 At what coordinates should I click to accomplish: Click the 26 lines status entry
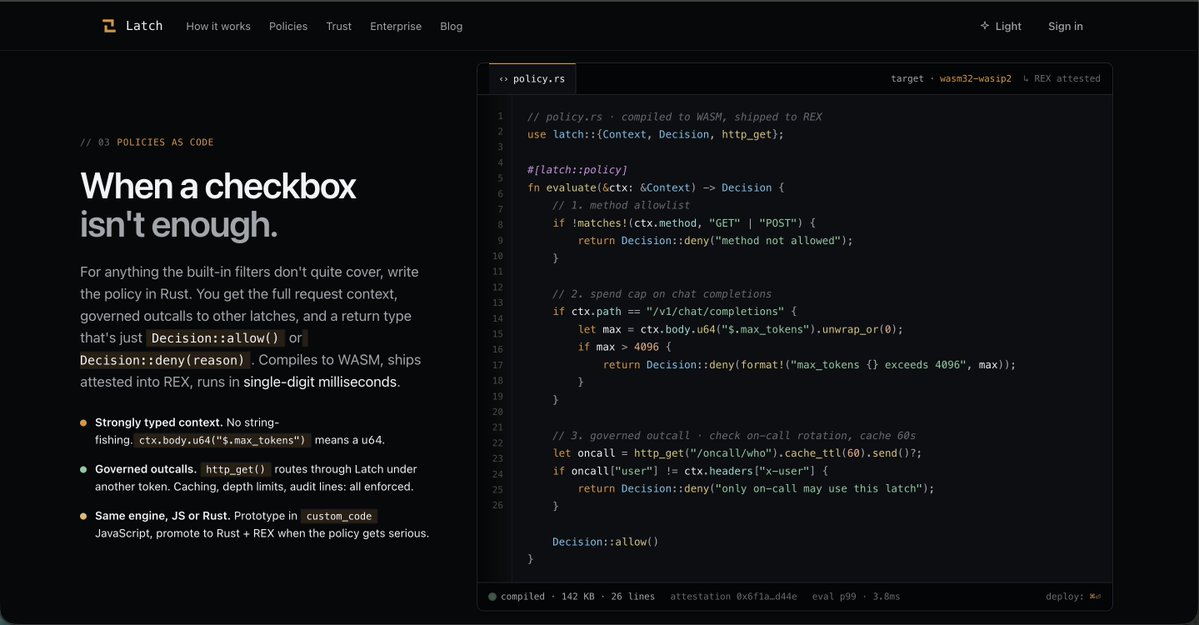632,597
